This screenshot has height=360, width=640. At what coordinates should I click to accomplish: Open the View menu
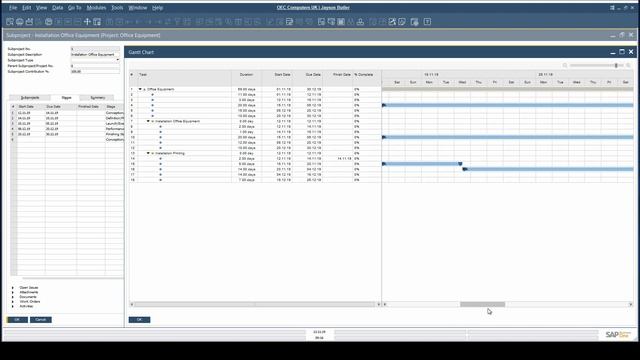[41, 8]
